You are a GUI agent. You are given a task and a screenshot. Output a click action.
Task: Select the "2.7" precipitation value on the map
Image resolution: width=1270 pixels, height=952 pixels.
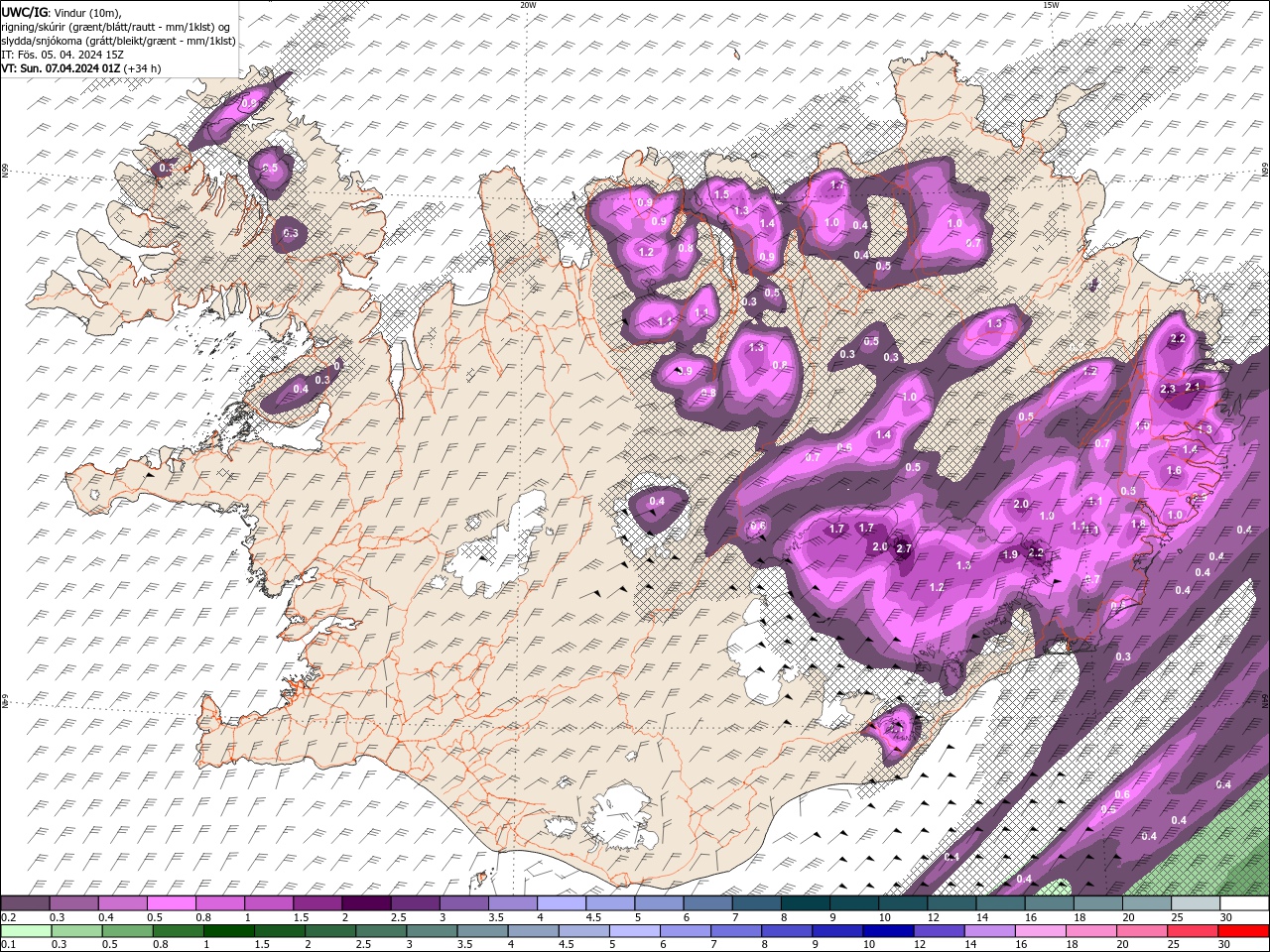point(904,548)
